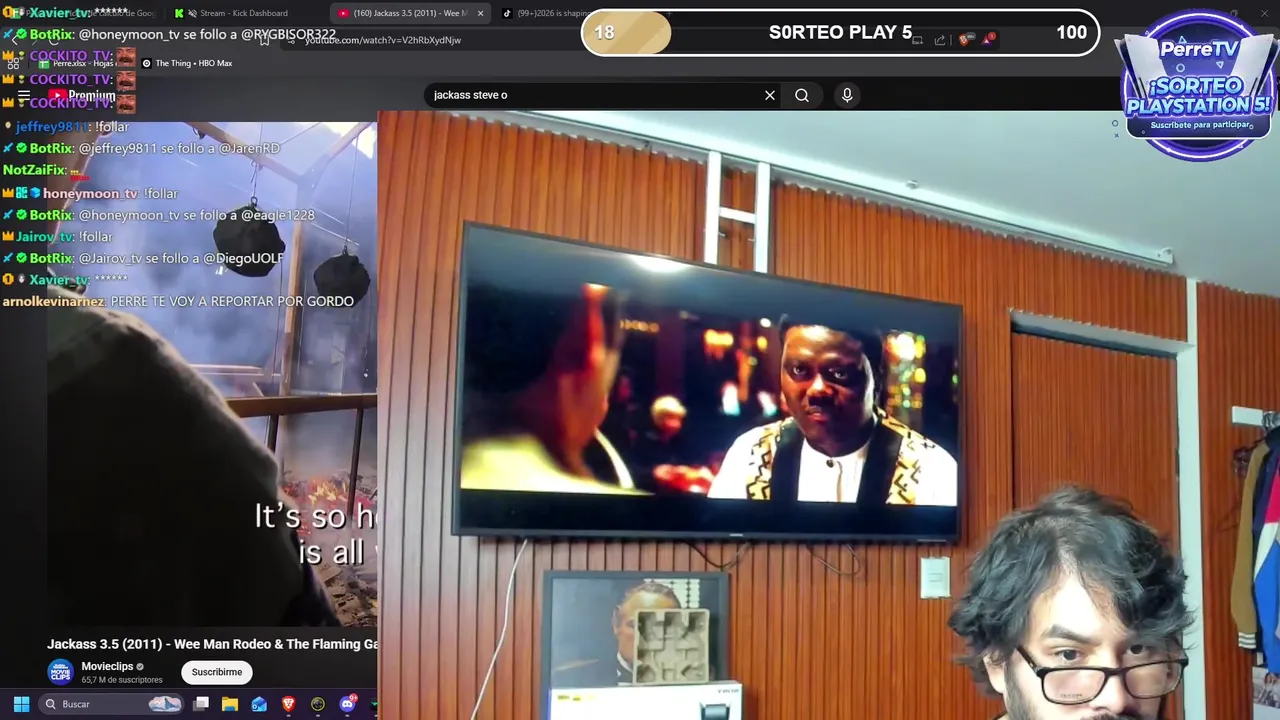This screenshot has height=720, width=1280.
Task: Click the browser apps grid icon near bookmarks
Action: (x=14, y=63)
